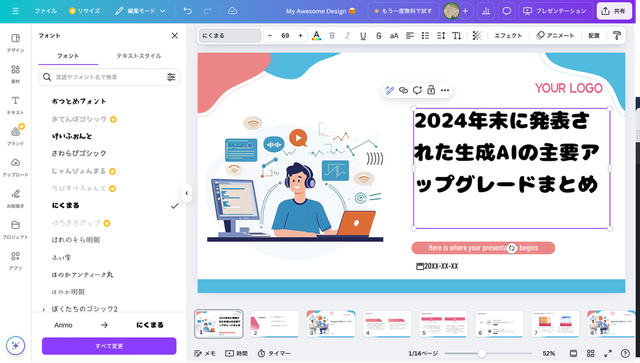Viewport: 640px width, 363px height.
Task: Select the page 3 thumbnail
Action: tap(331, 324)
